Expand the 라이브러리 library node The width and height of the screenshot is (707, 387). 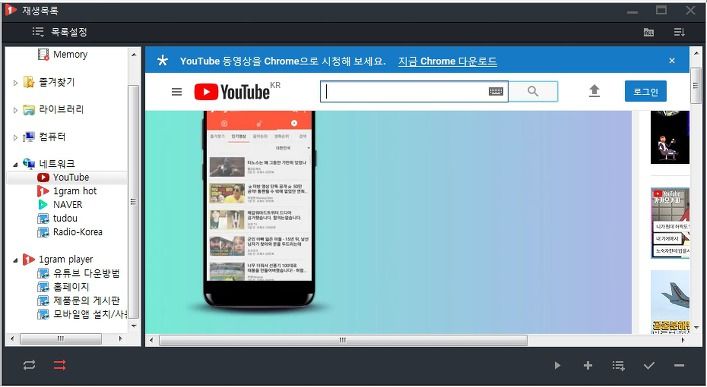point(15,110)
